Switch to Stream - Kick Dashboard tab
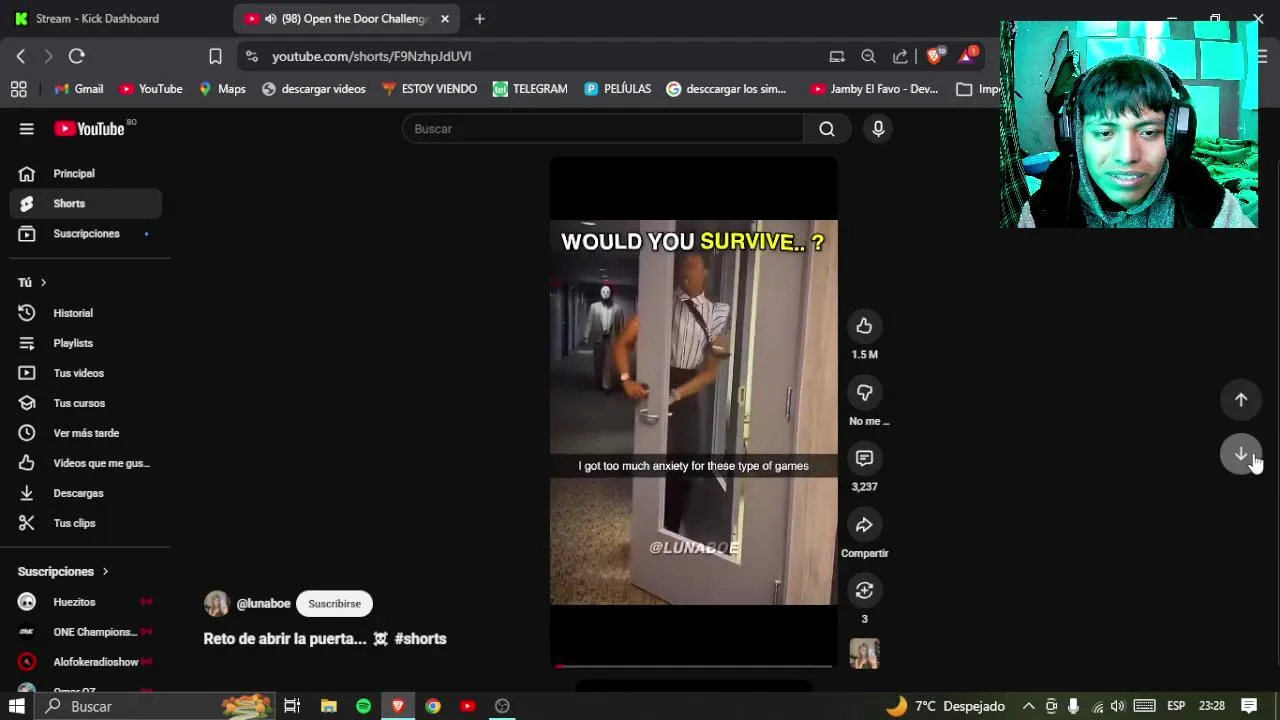The width and height of the screenshot is (1280, 720). [x=98, y=18]
